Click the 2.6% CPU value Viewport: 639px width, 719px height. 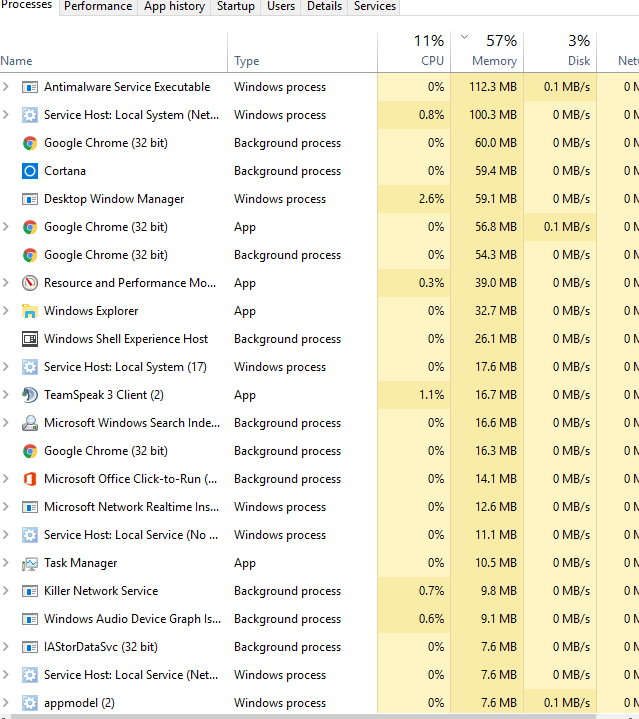[431, 199]
